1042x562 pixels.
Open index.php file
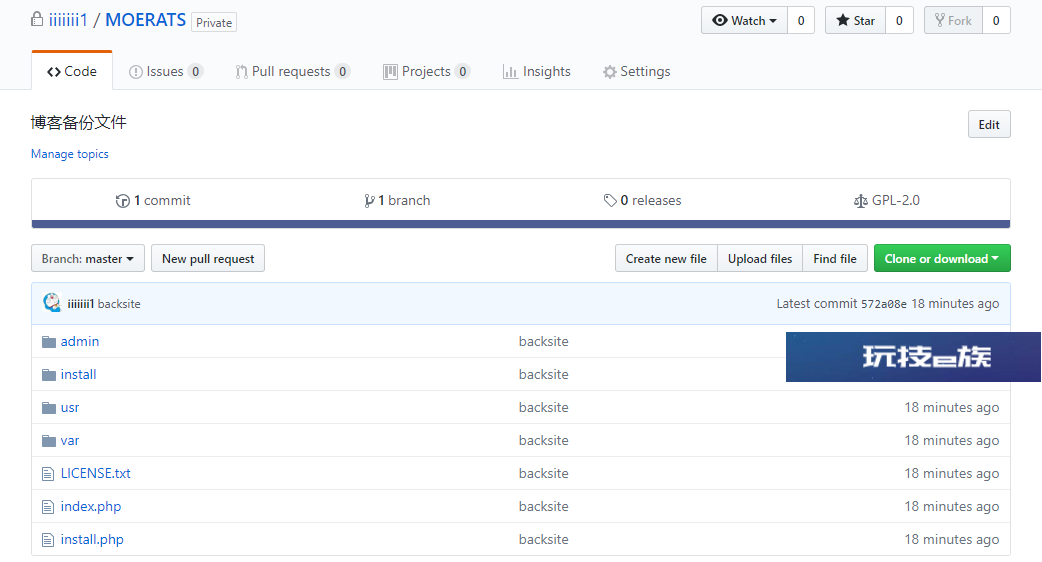(x=91, y=507)
